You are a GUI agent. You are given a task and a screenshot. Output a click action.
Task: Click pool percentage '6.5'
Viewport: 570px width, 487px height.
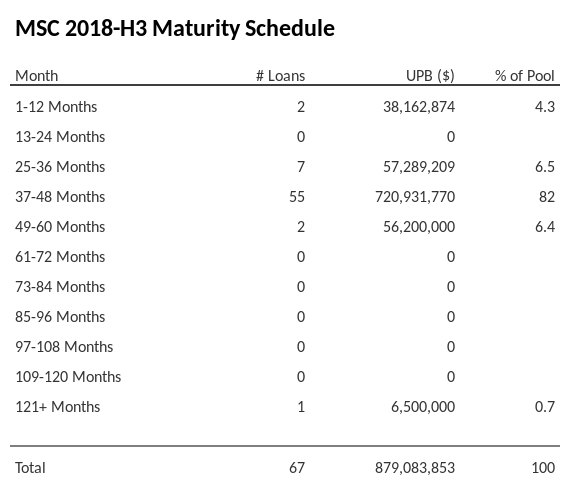[545, 167]
